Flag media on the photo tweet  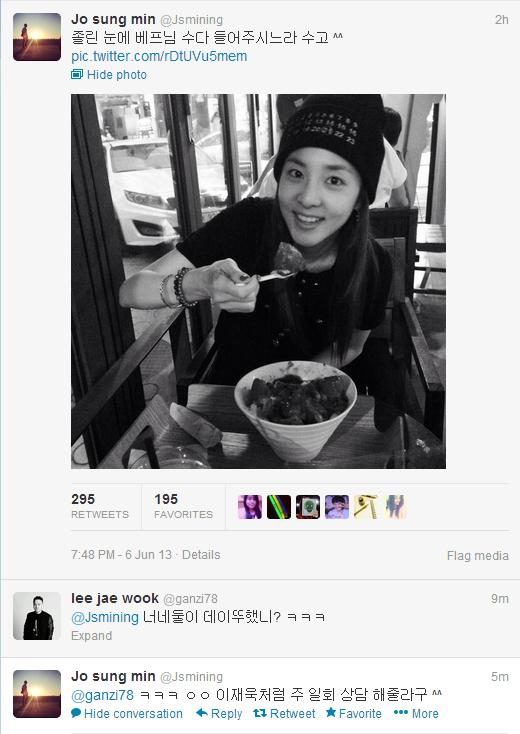click(477, 556)
